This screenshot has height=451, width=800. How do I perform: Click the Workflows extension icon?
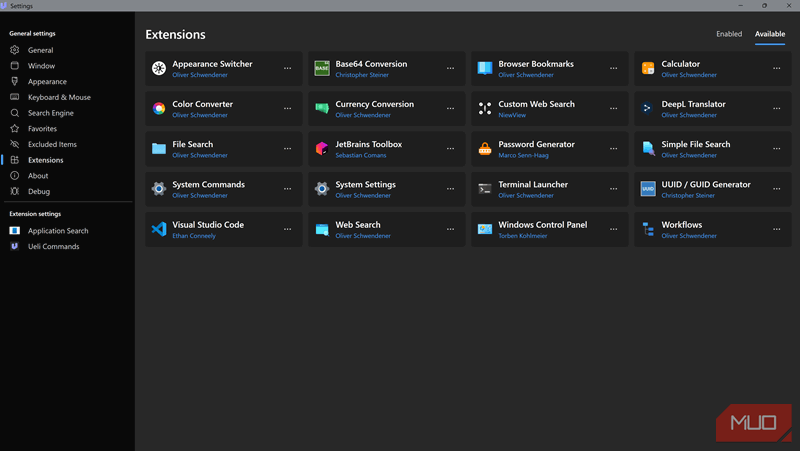[648, 229]
